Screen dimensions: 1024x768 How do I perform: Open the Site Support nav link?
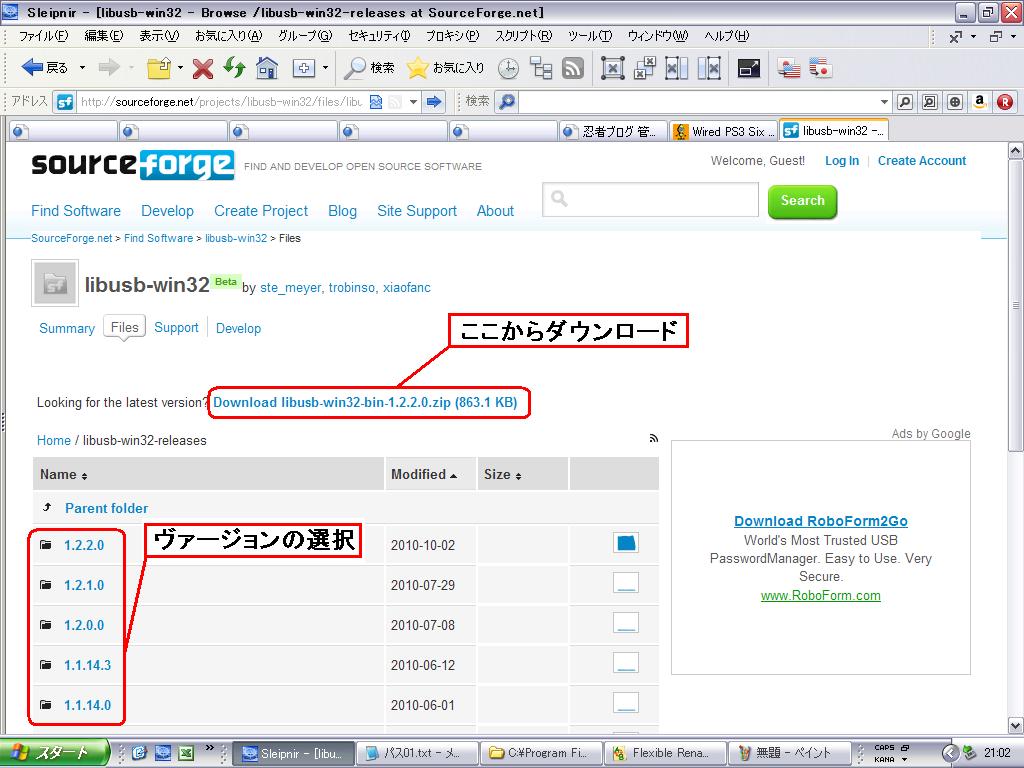pos(417,211)
